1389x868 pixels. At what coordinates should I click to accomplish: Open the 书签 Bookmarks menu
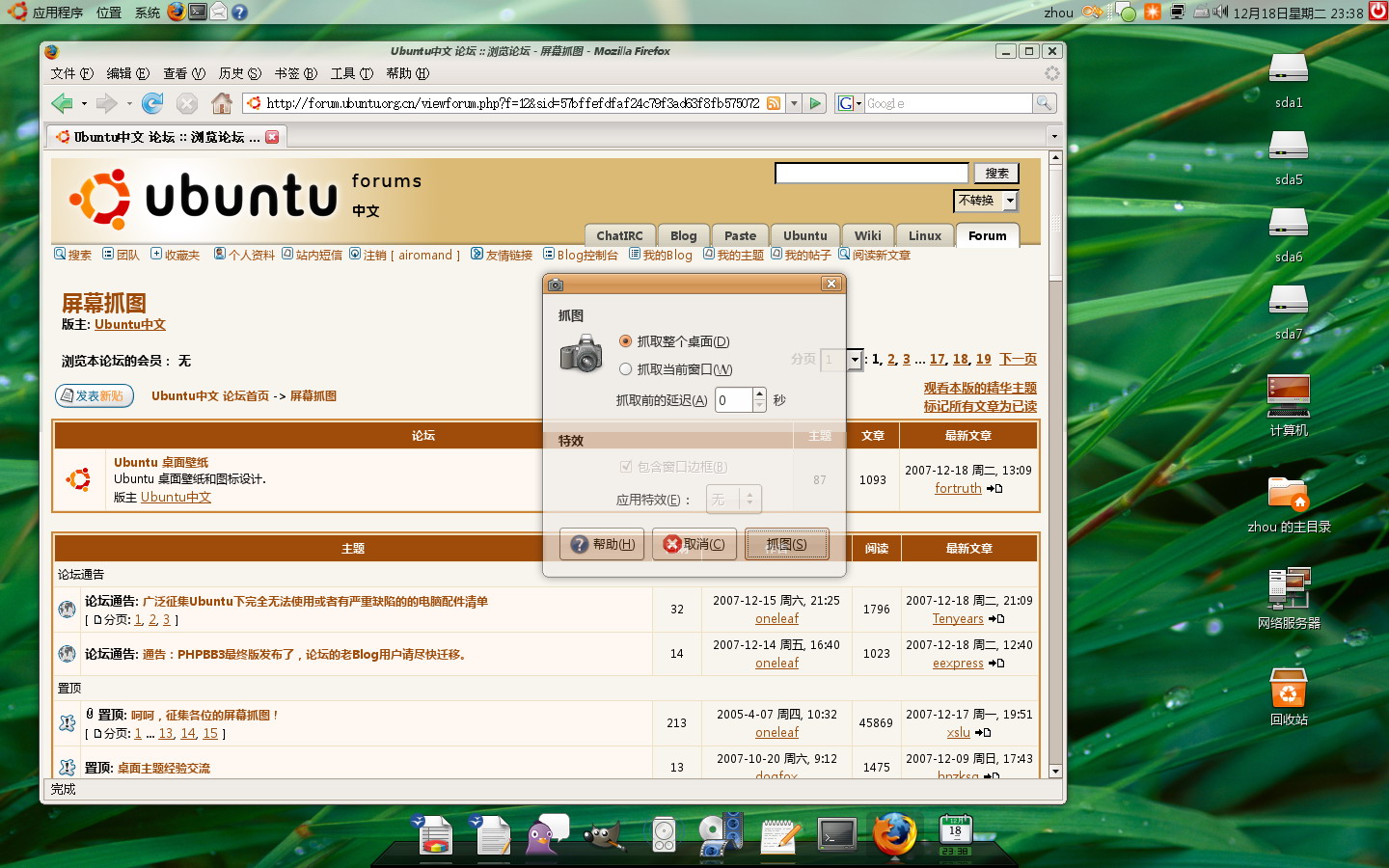pos(296,73)
